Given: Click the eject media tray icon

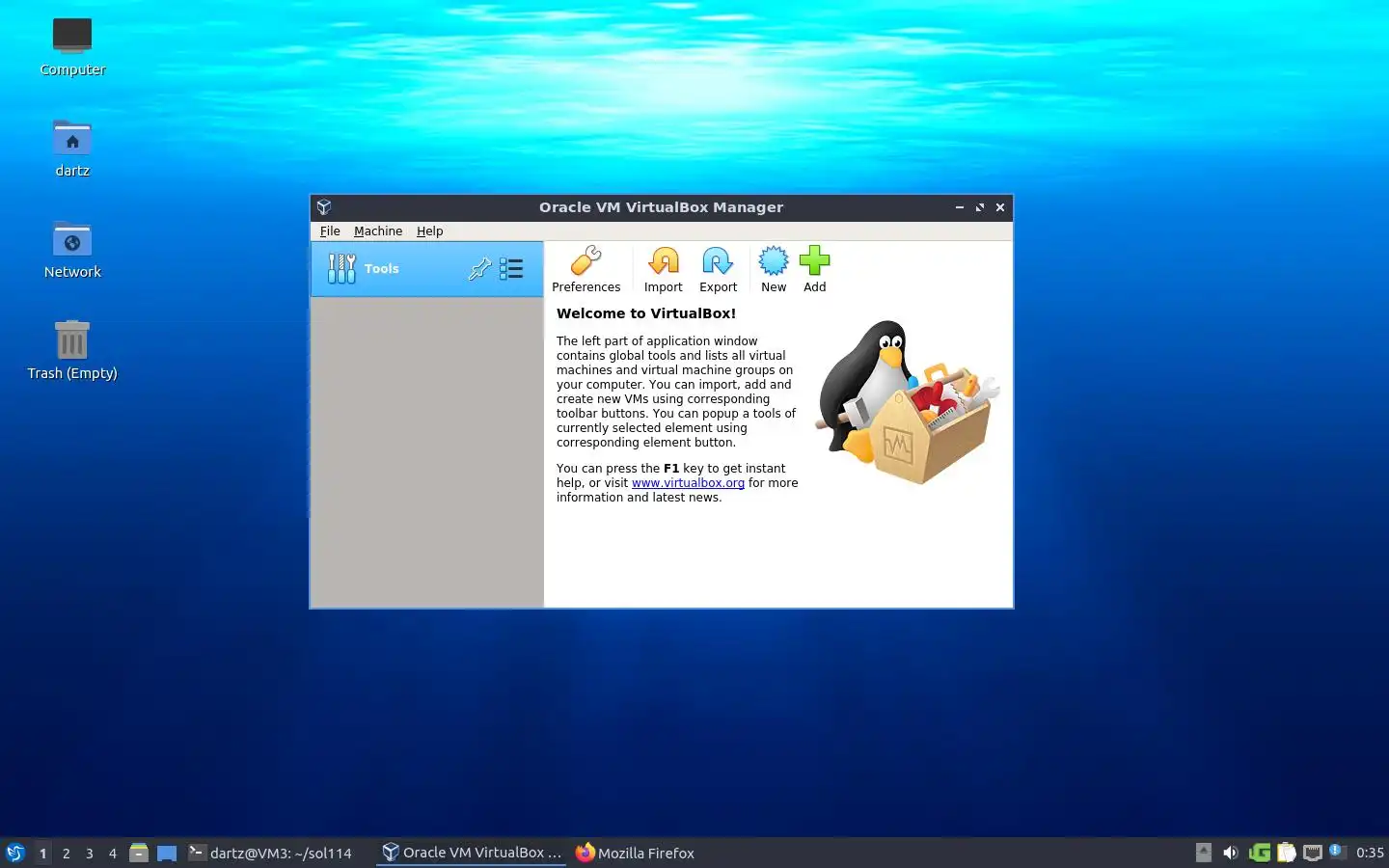Looking at the screenshot, I should 1203,853.
